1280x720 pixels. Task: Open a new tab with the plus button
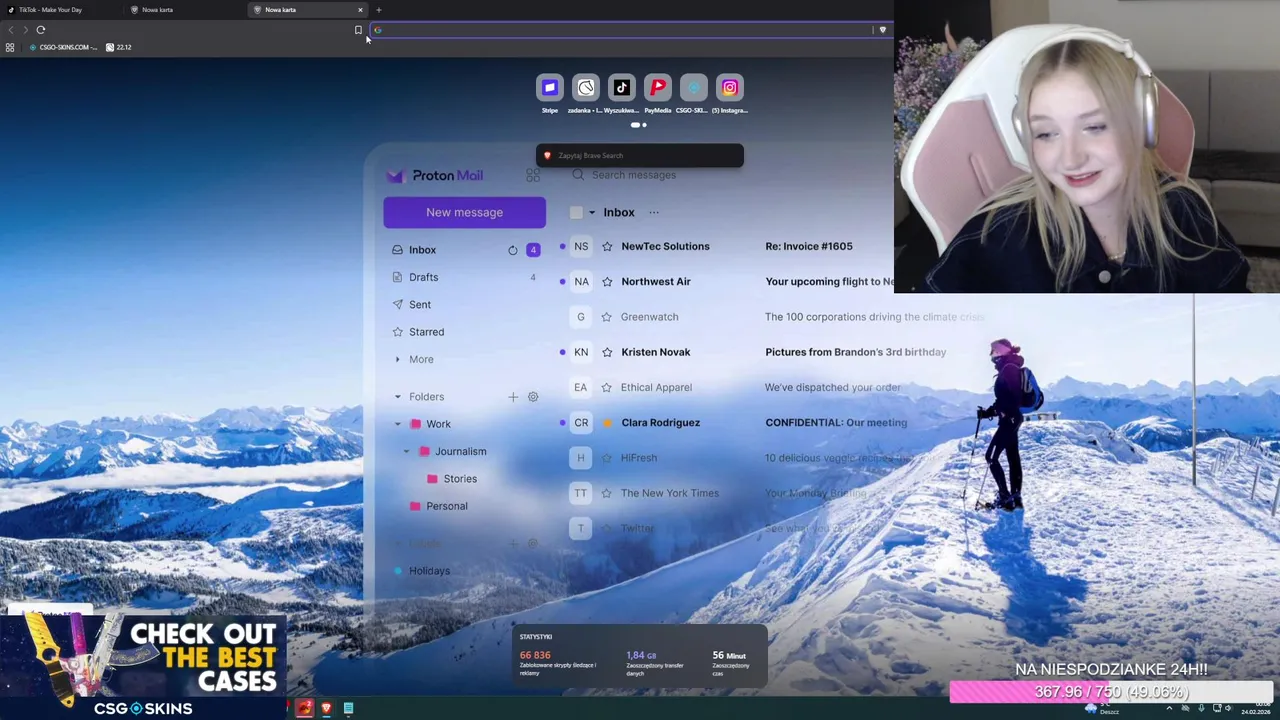[x=379, y=10]
